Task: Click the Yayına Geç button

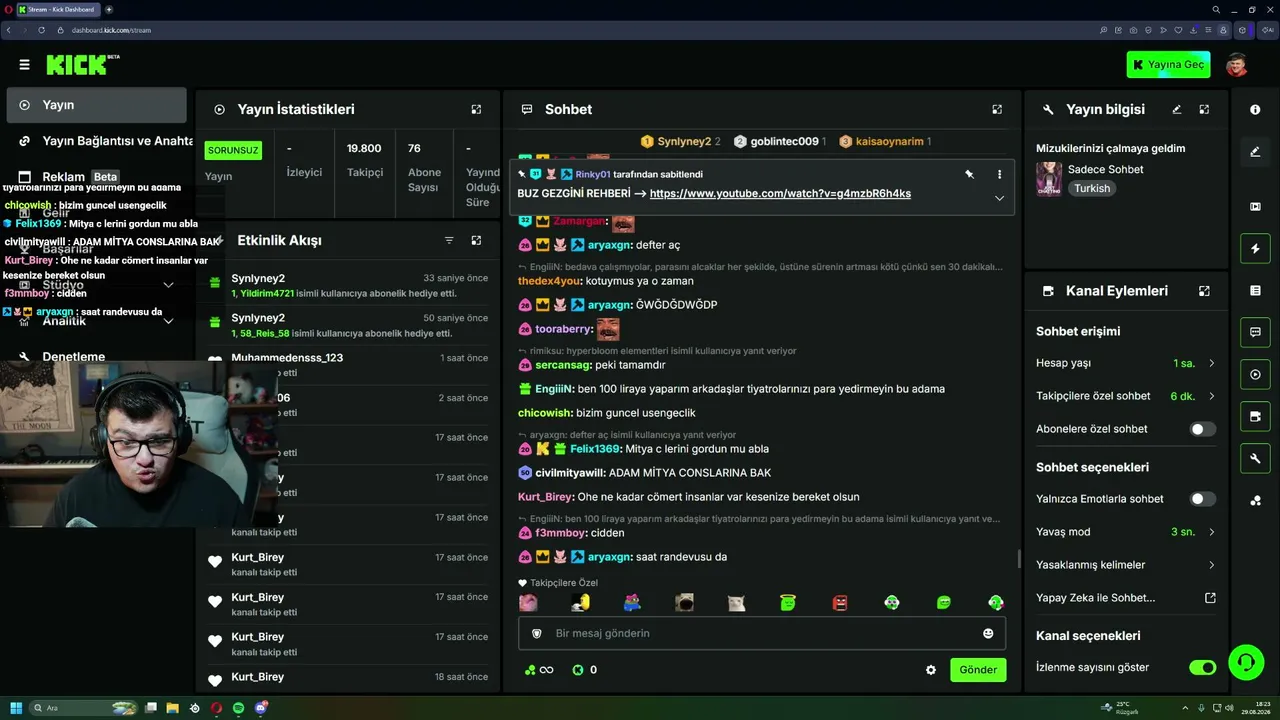Action: point(1168,65)
